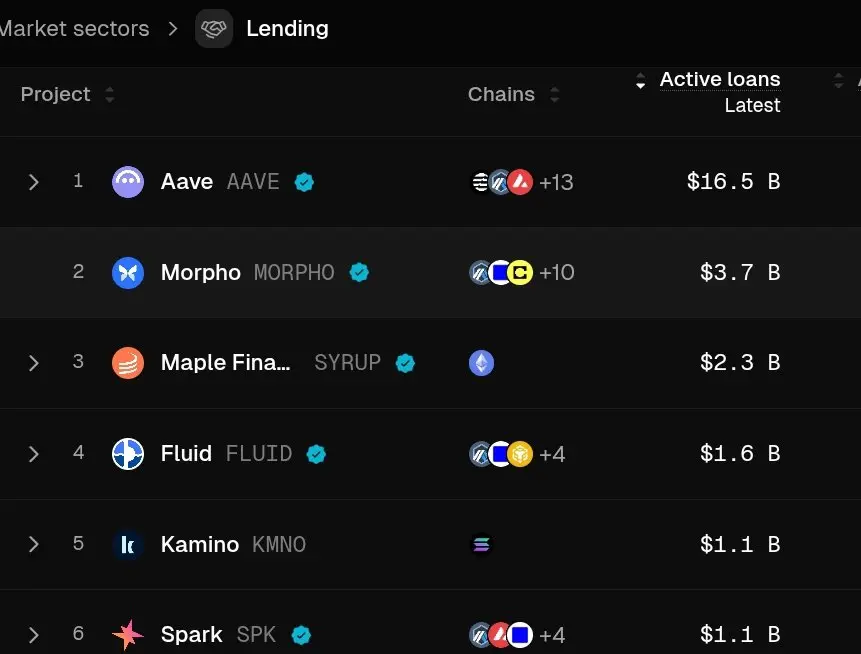The height and width of the screenshot is (654, 861).
Task: Go back to Market sectors breadcrumb
Action: (x=75, y=29)
